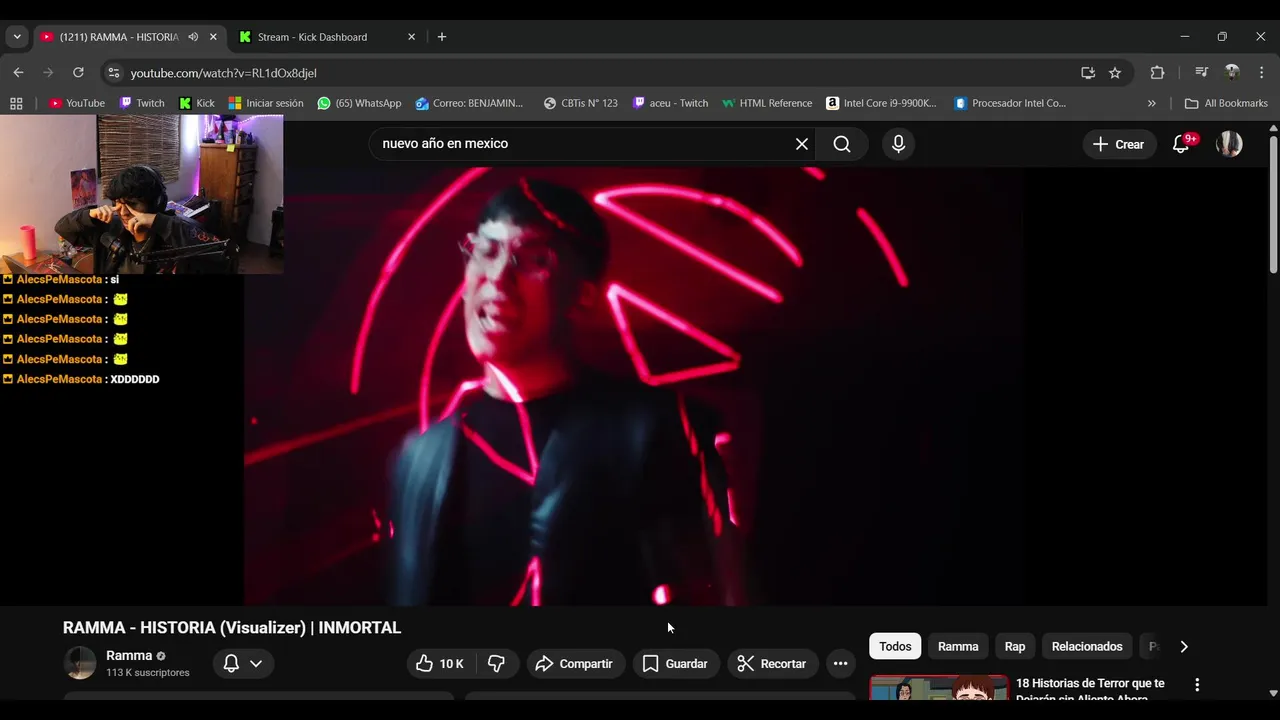The image size is (1280, 720).
Task: Open the apps grid in bookmarks bar
Action: click(16, 103)
